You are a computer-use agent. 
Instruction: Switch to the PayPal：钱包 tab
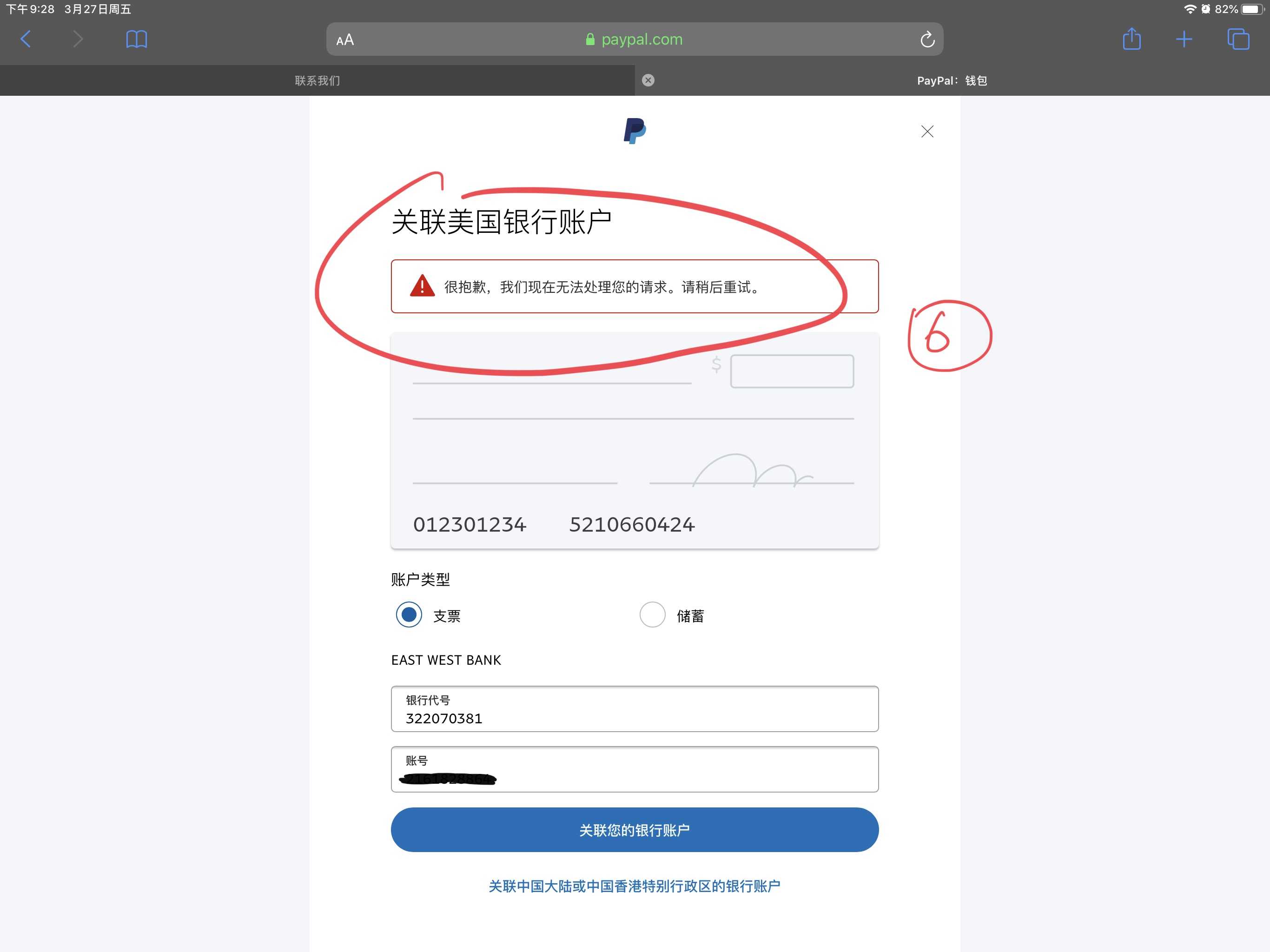coord(952,80)
